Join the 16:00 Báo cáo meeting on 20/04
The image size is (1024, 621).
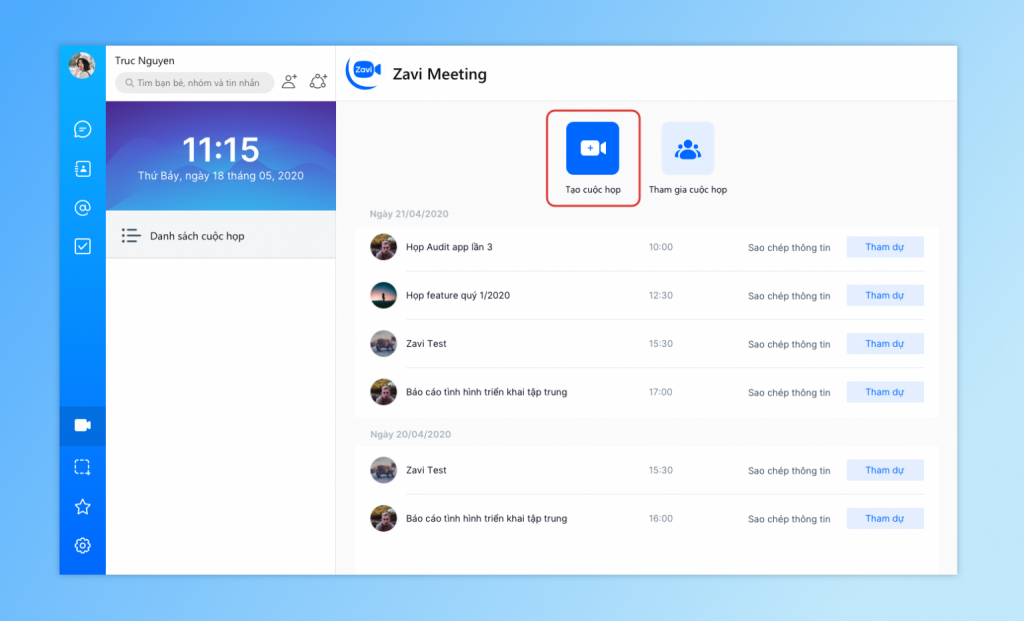point(885,519)
